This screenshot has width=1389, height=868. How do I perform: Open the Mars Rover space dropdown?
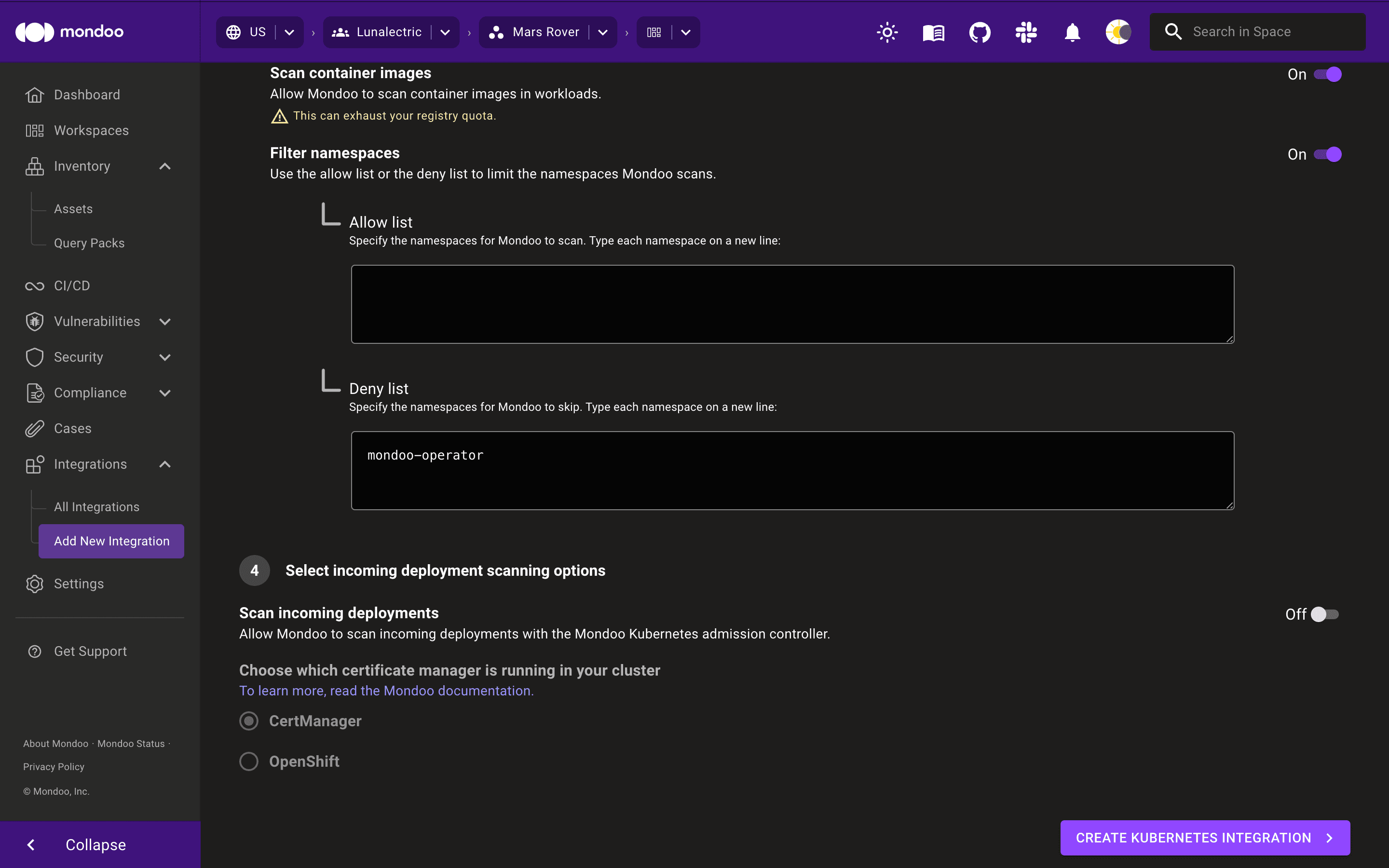tap(603, 32)
